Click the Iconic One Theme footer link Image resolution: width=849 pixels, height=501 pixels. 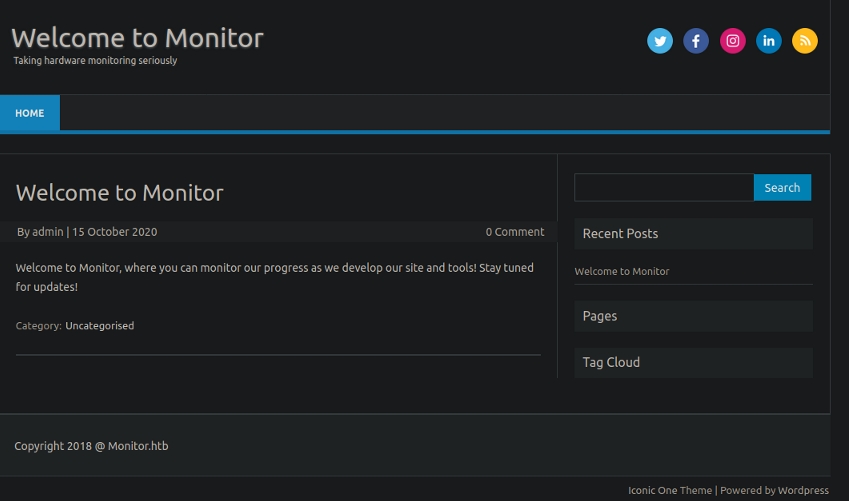tap(670, 491)
